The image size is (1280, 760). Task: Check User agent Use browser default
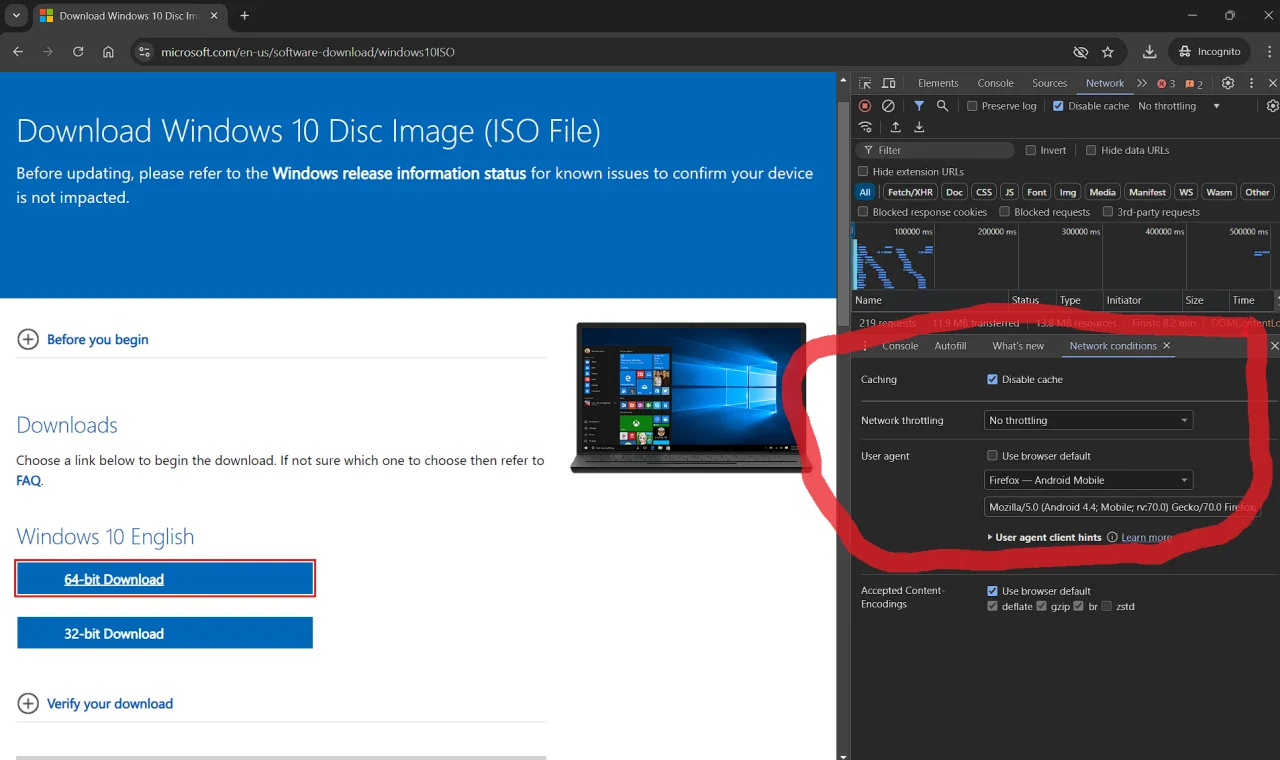992,456
